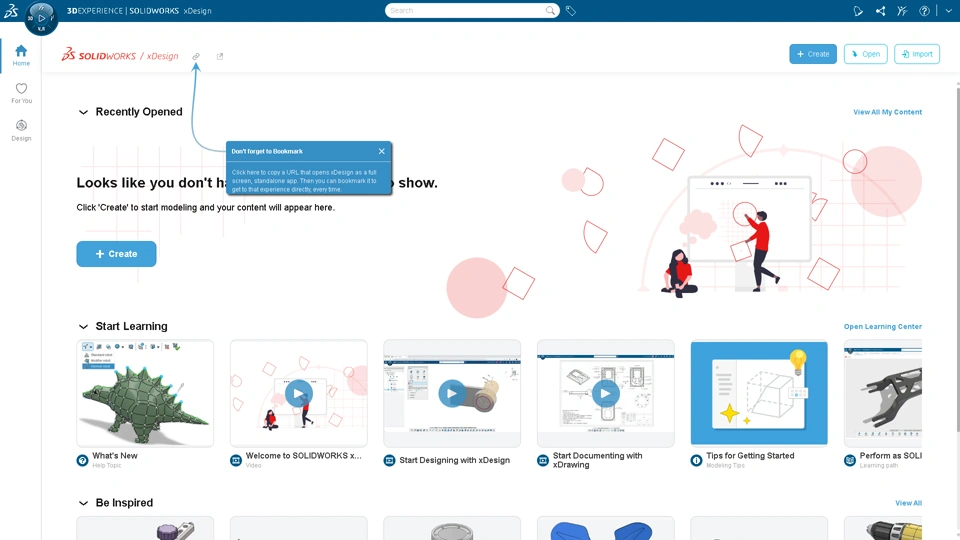
Task: Open the Tips for Getting Started card
Action: pyautogui.click(x=759, y=393)
